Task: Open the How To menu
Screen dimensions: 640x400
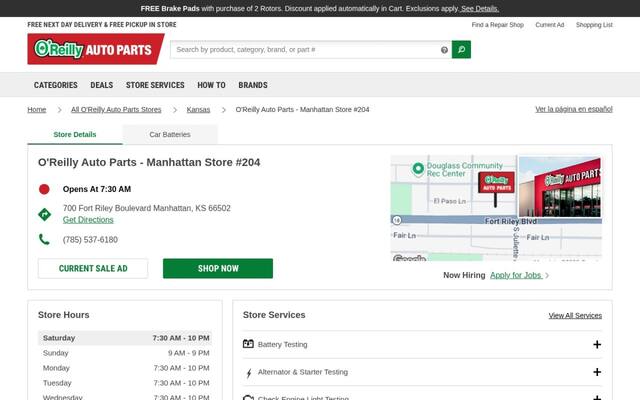Action: coord(211,85)
